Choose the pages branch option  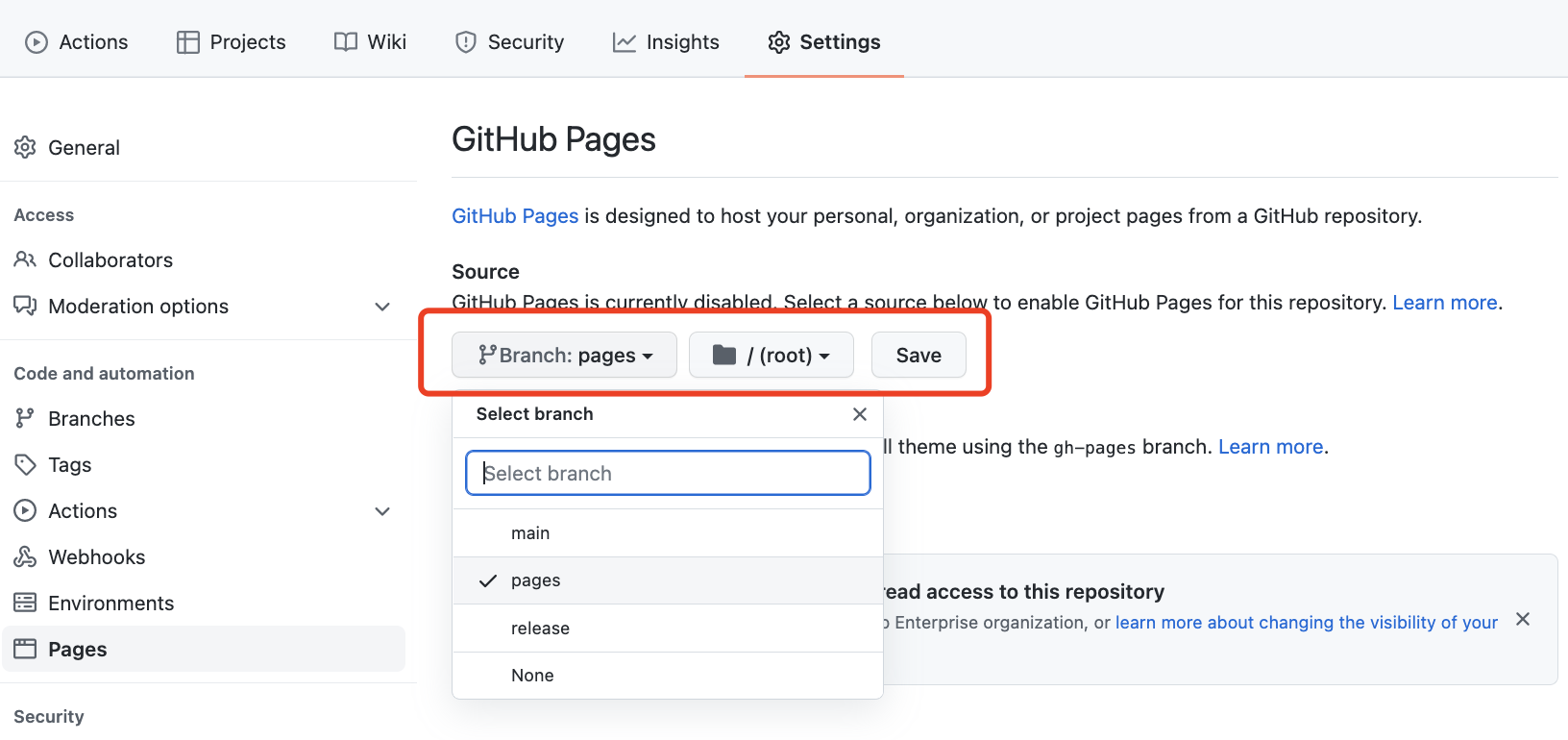click(668, 580)
